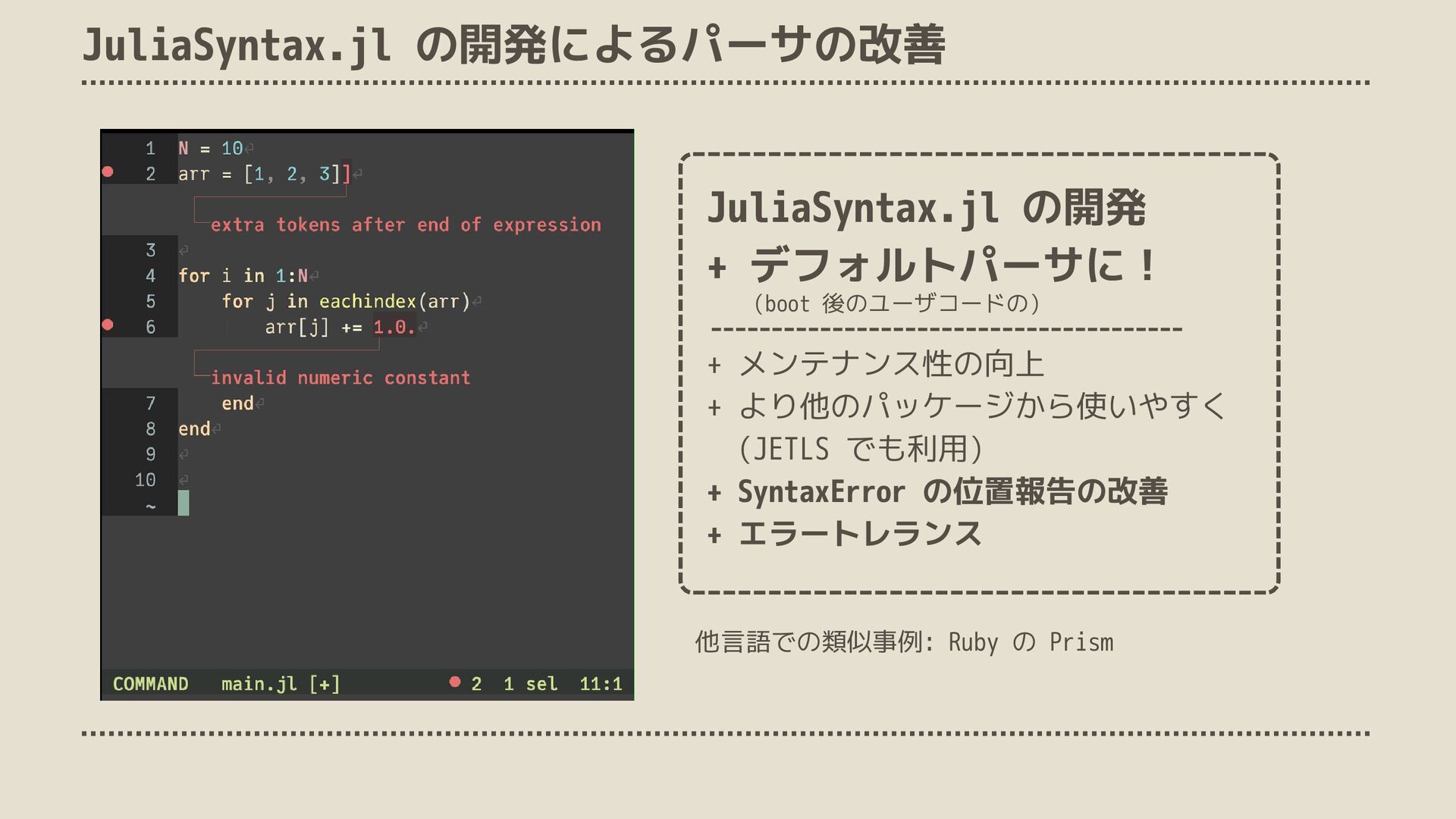The image size is (1456, 819).
Task: Click the slide title 'JuliaSyntax.jl の開発によるパーサの改善'
Action: pyautogui.click(x=513, y=45)
